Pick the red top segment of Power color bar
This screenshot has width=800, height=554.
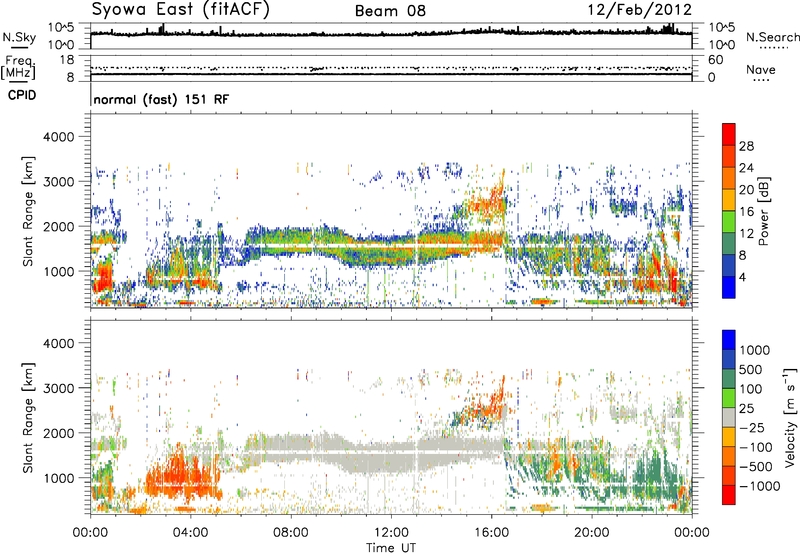[729, 134]
